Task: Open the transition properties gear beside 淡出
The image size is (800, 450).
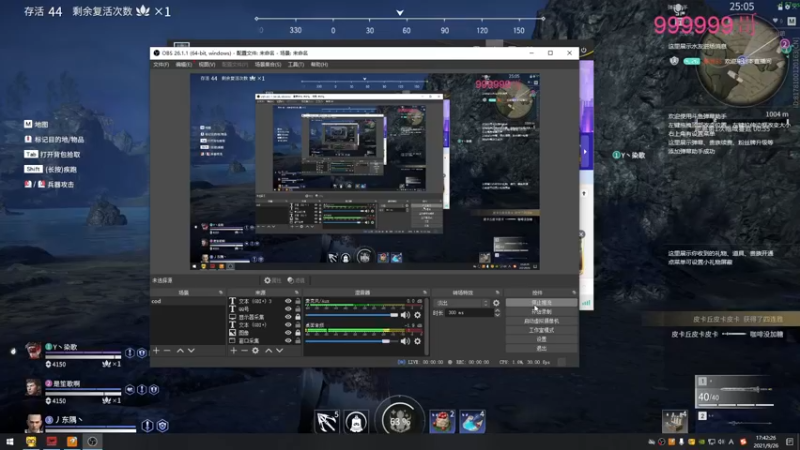Action: click(496, 303)
